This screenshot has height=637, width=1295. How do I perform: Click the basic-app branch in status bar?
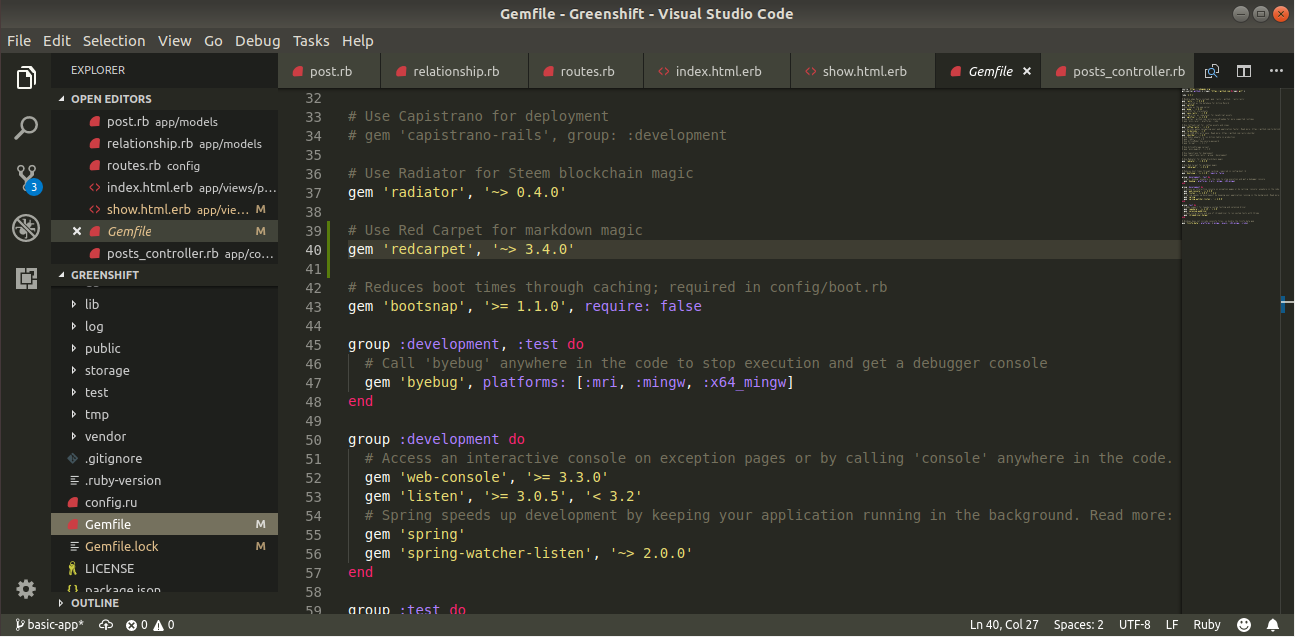(50, 625)
